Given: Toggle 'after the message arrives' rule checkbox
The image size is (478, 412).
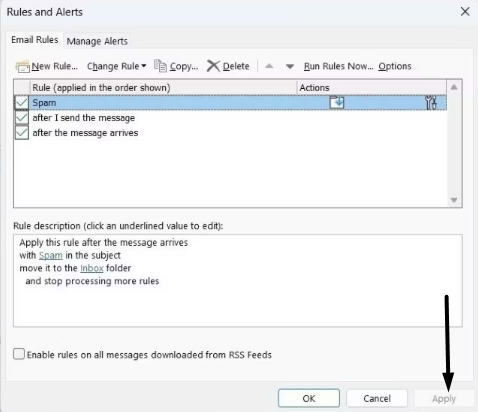Looking at the screenshot, I should (x=22, y=133).
